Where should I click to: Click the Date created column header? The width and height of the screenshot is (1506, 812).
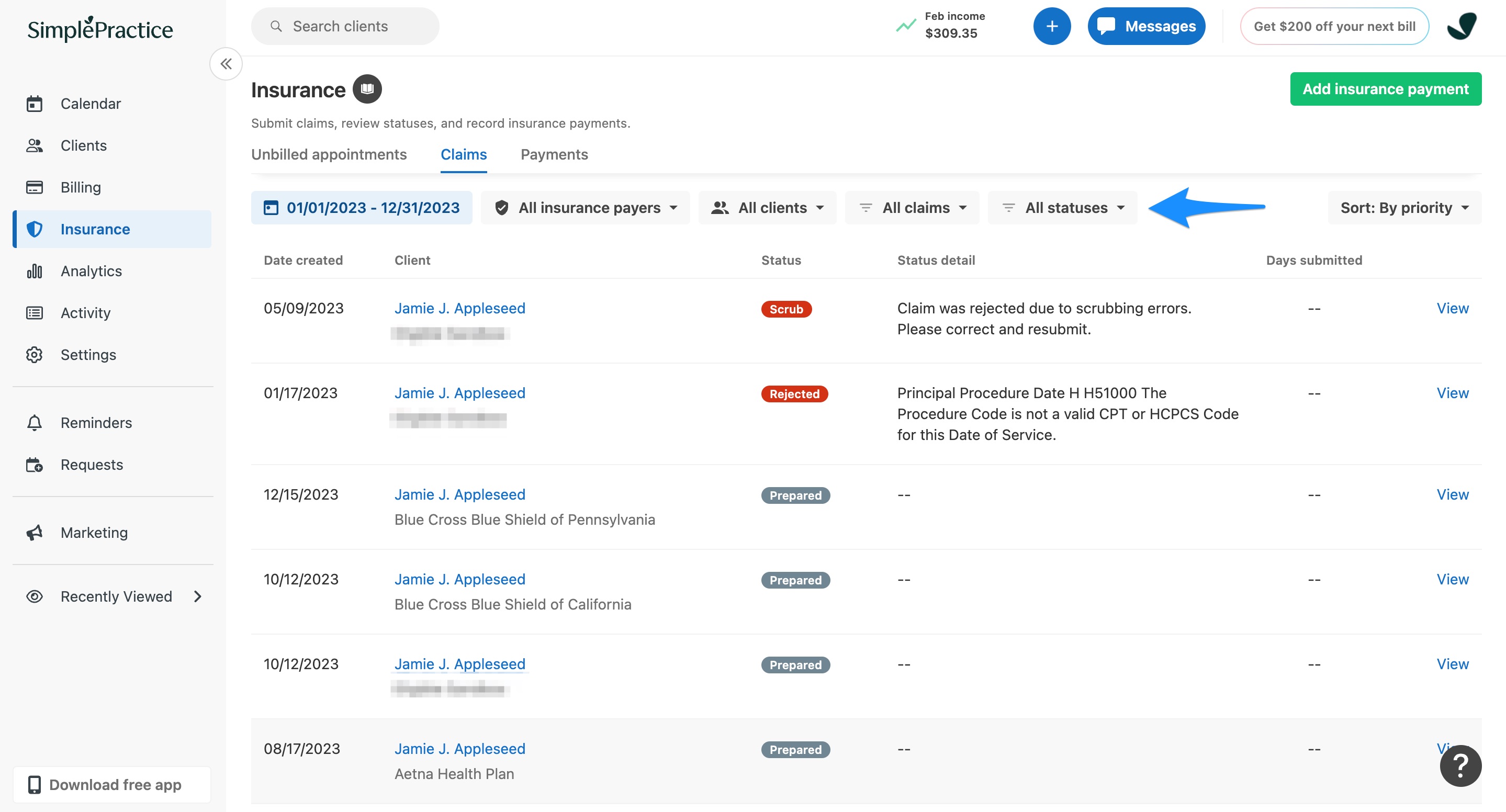pyautogui.click(x=303, y=260)
